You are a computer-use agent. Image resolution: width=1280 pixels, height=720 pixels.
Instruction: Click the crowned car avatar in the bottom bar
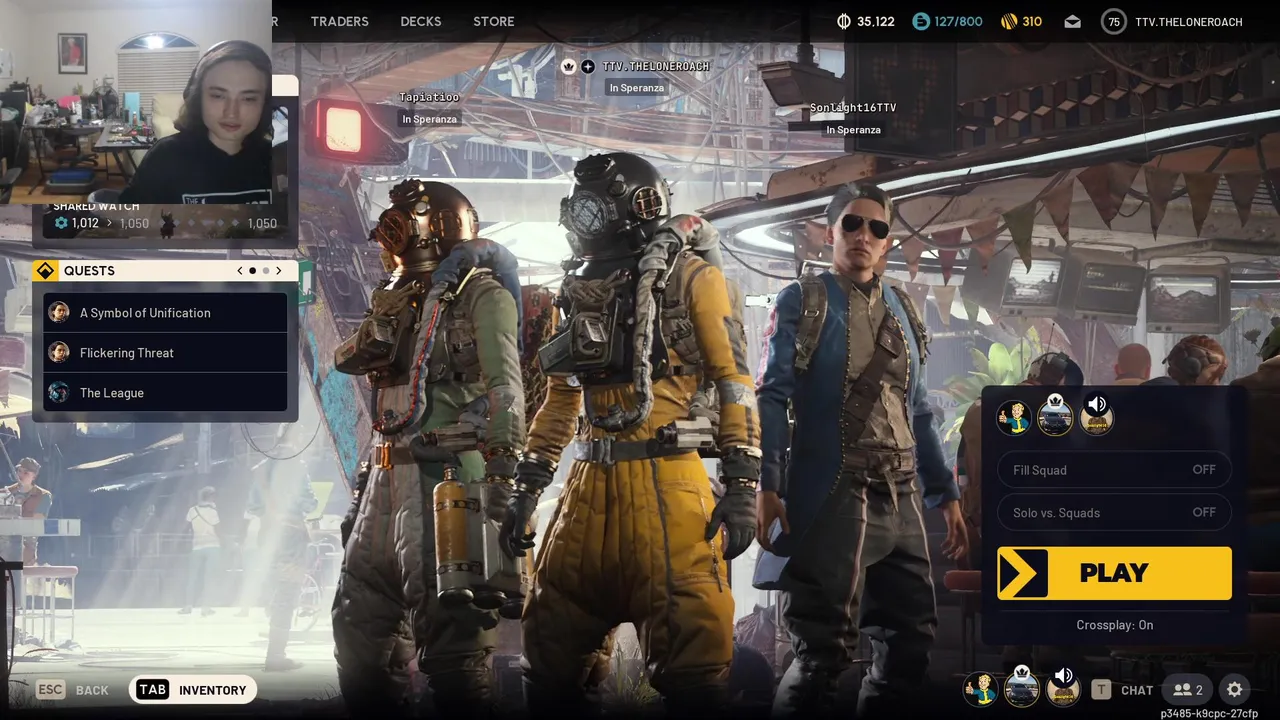pyautogui.click(x=1021, y=687)
